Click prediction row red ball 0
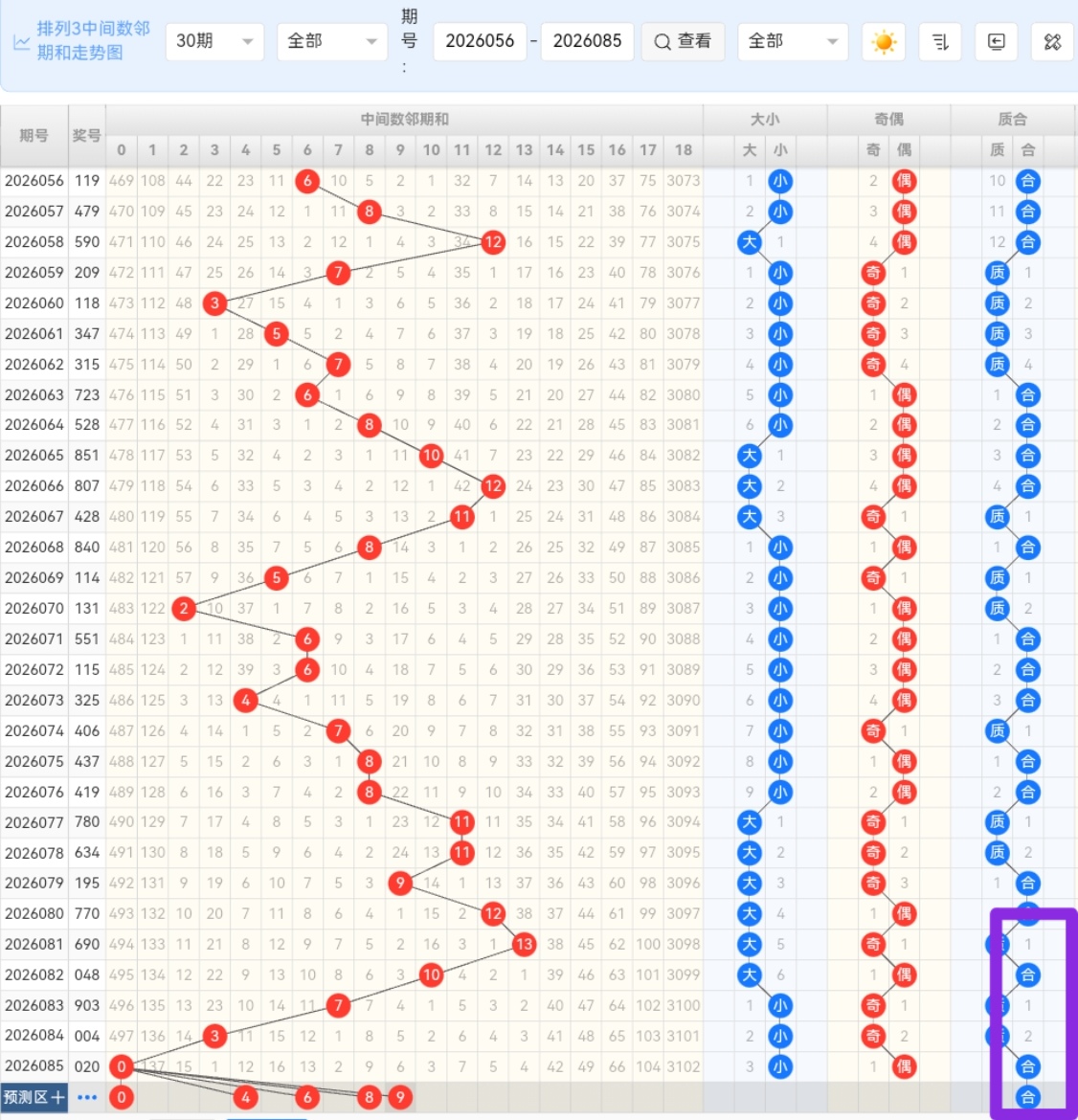 122,1097
